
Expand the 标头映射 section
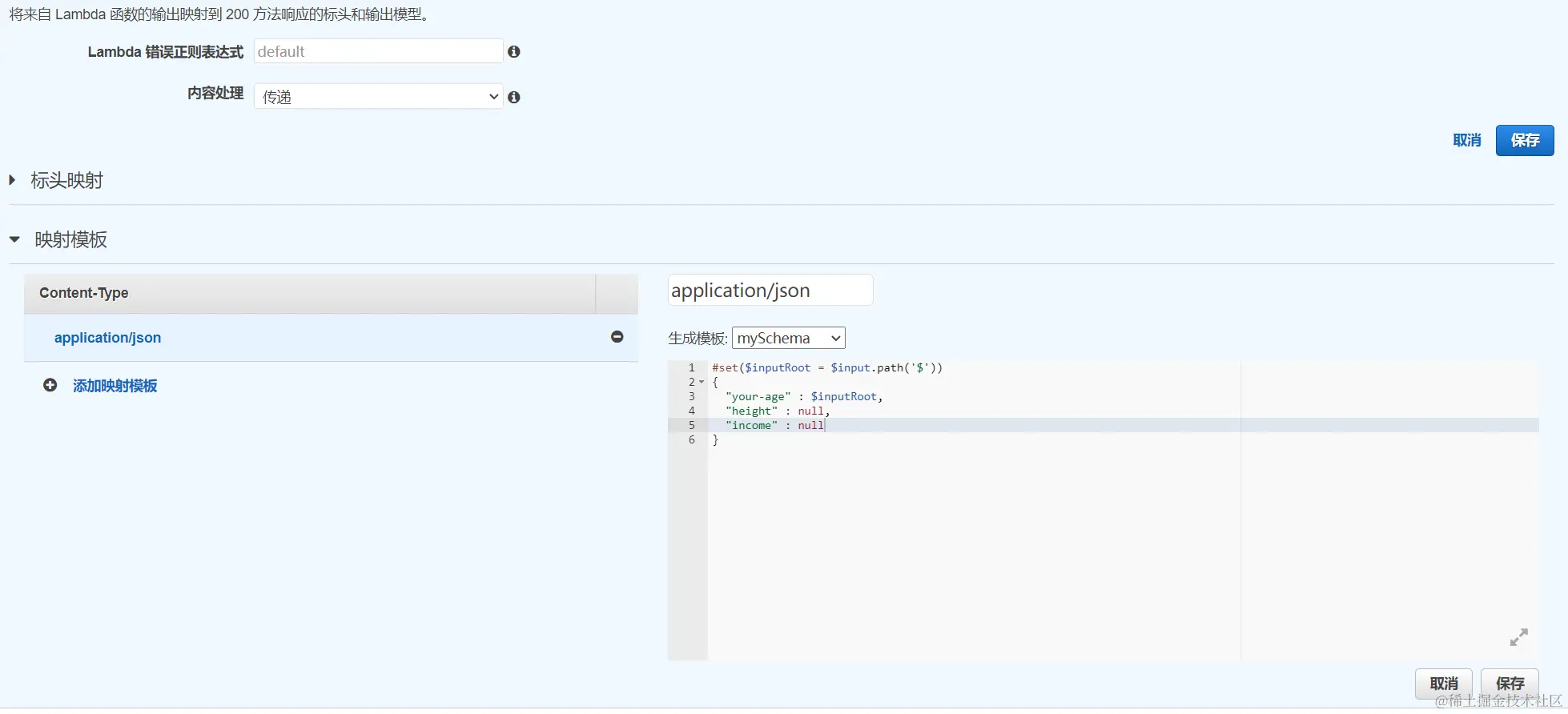pyautogui.click(x=12, y=180)
